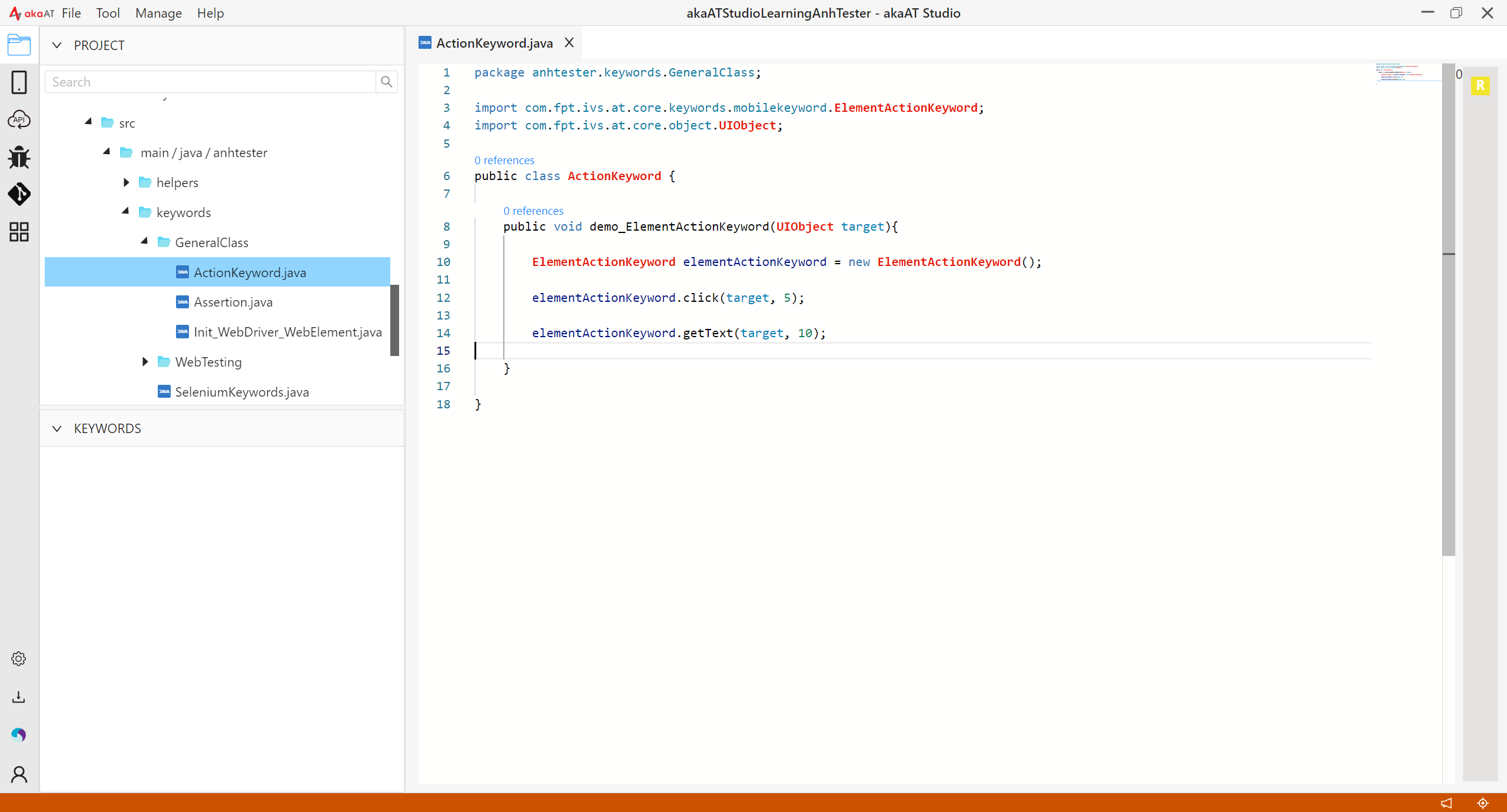1507x812 pixels.
Task: Restore down the akaAT Studio window
Action: coord(1456,13)
